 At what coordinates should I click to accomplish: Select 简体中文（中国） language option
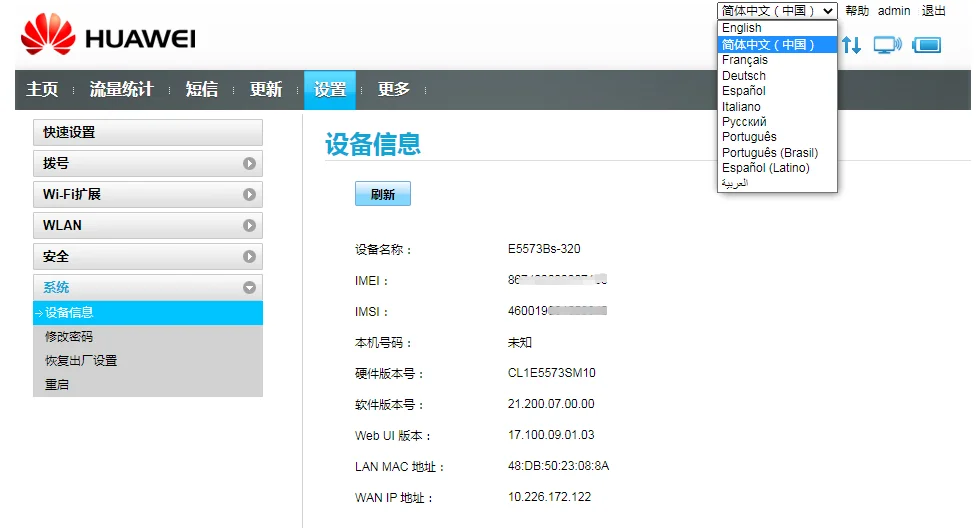point(777,45)
